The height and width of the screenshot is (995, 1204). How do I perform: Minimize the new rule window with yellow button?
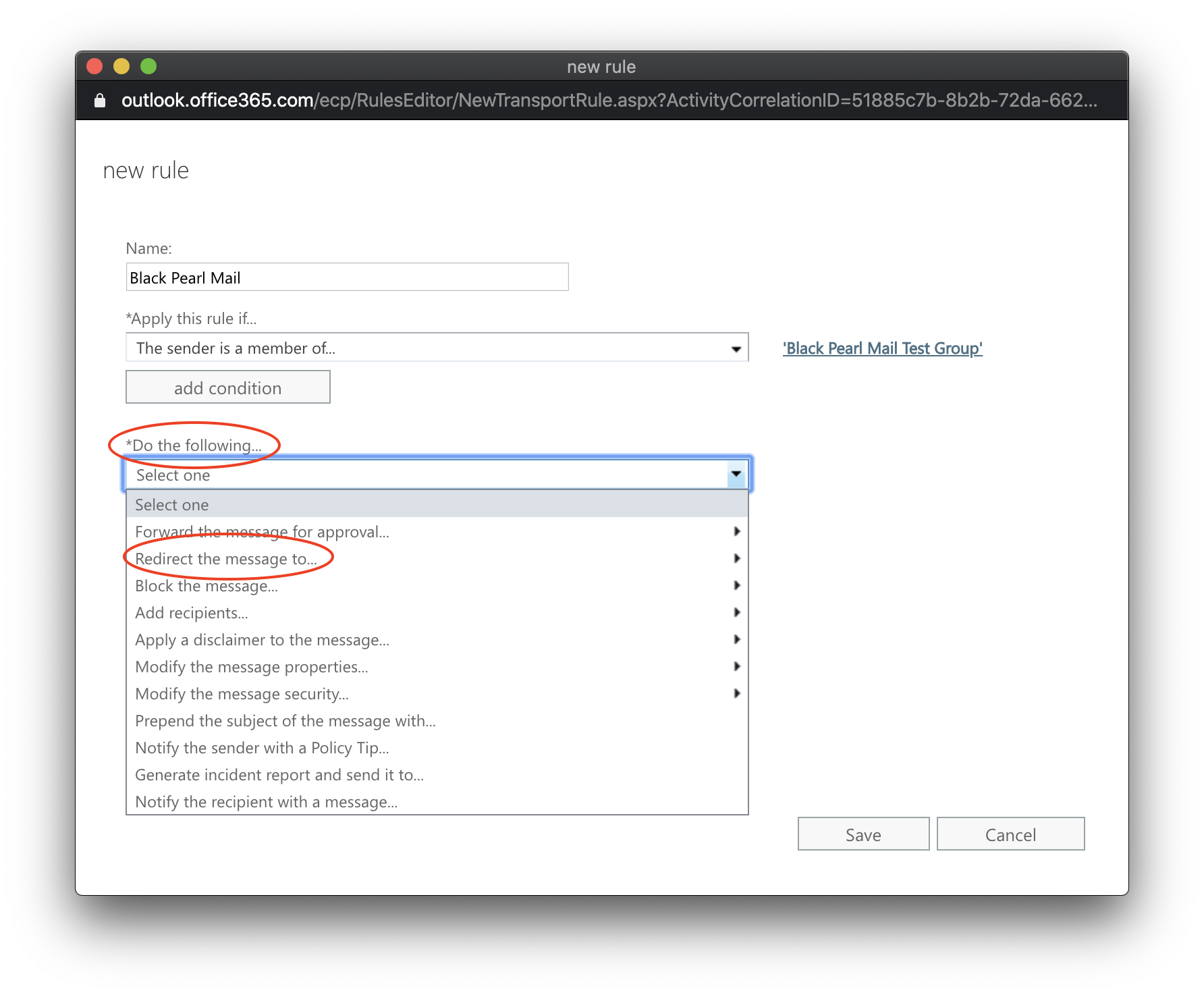point(121,66)
